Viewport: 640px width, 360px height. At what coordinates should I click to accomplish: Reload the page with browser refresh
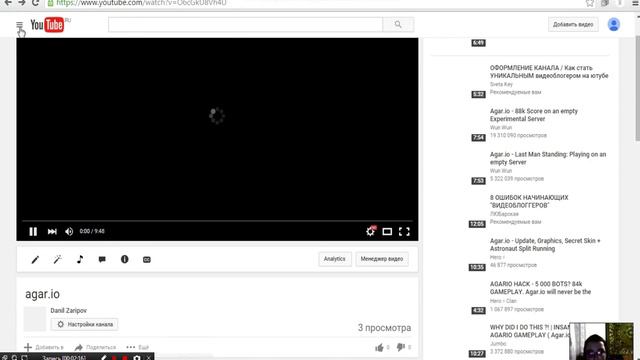click(x=36, y=3)
